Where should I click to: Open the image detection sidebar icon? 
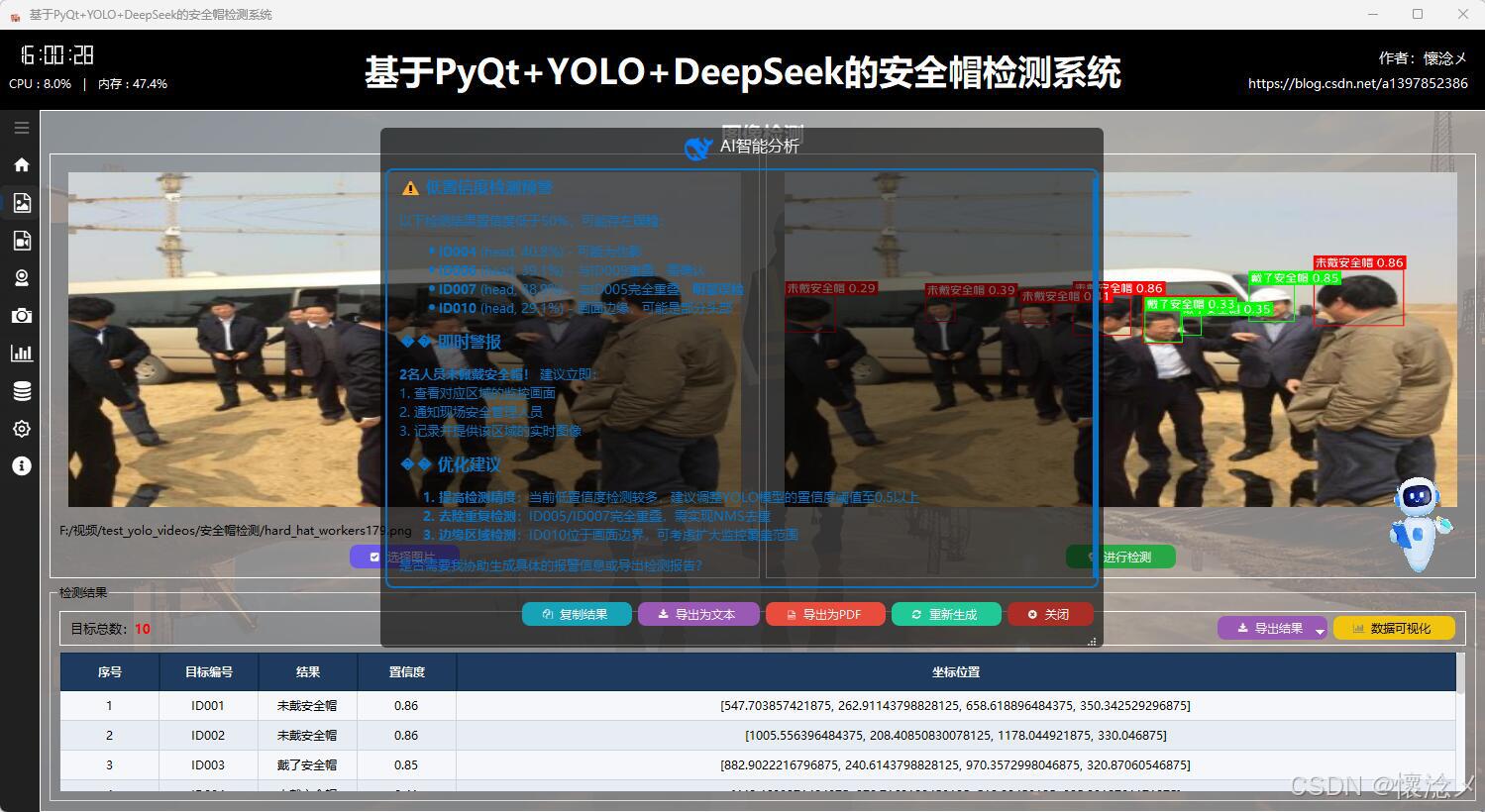[21, 202]
